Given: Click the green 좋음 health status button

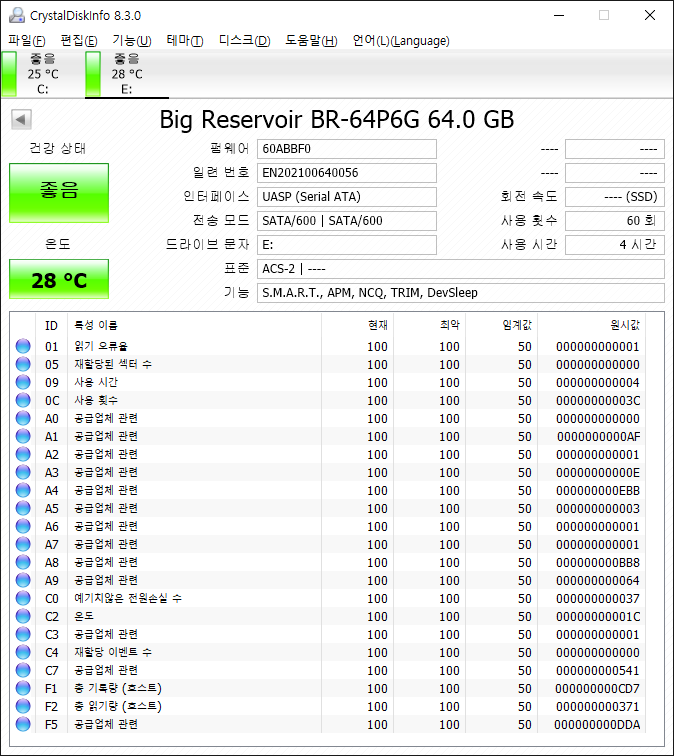Looking at the screenshot, I should tap(59, 193).
